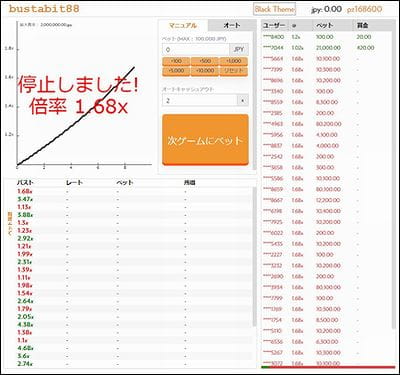Select the 1.11x history entry
400x375 pixels.
pos(24,277)
